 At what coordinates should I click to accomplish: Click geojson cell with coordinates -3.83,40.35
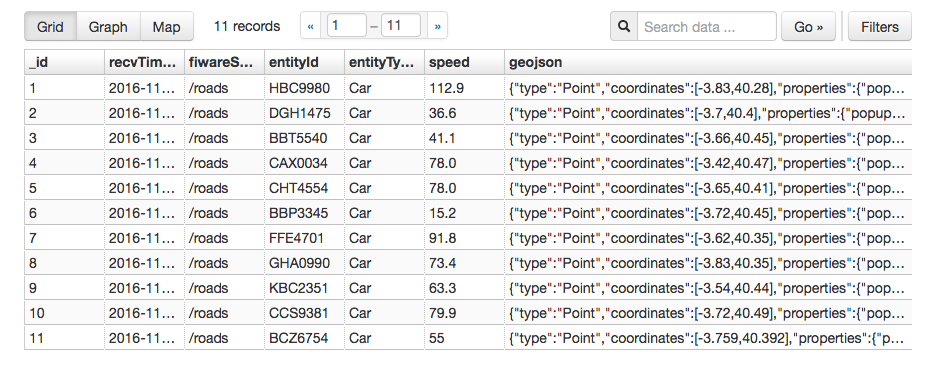pos(708,263)
